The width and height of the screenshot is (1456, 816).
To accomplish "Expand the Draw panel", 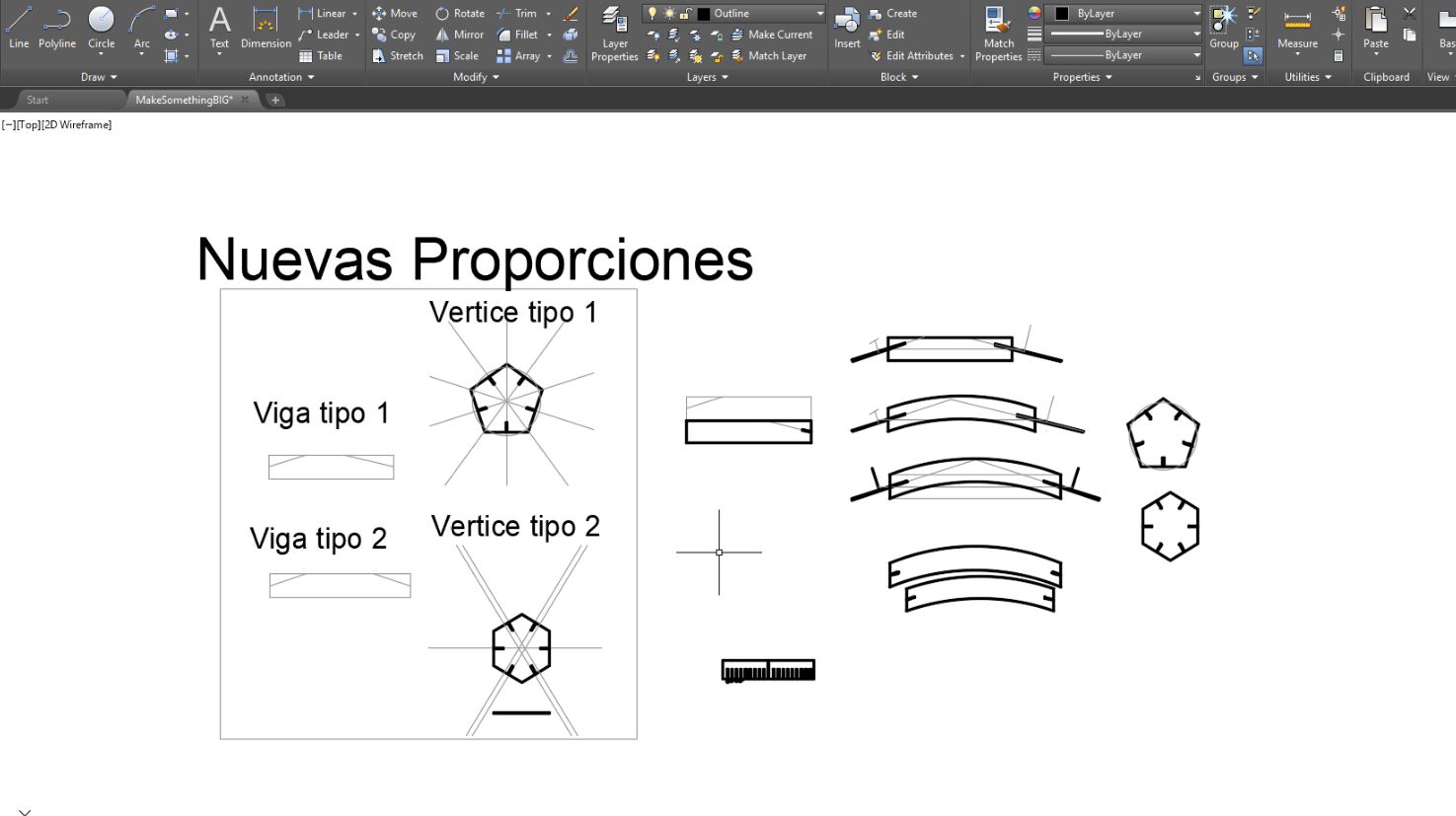I will (99, 77).
